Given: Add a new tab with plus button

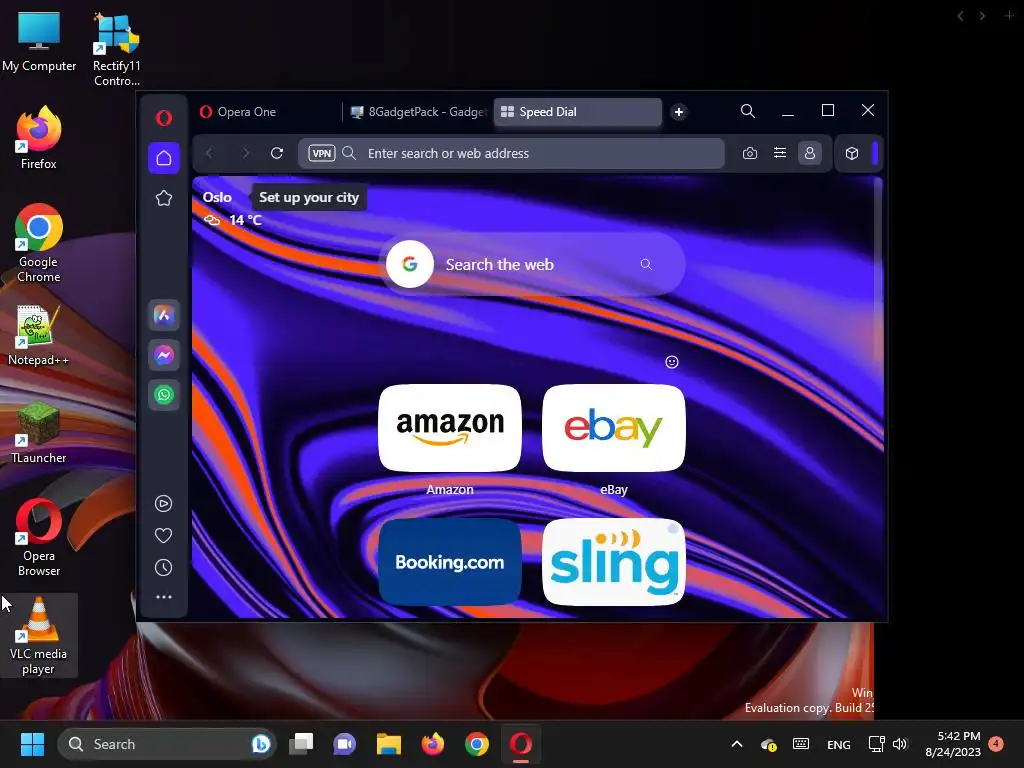Looking at the screenshot, I should pos(679,112).
